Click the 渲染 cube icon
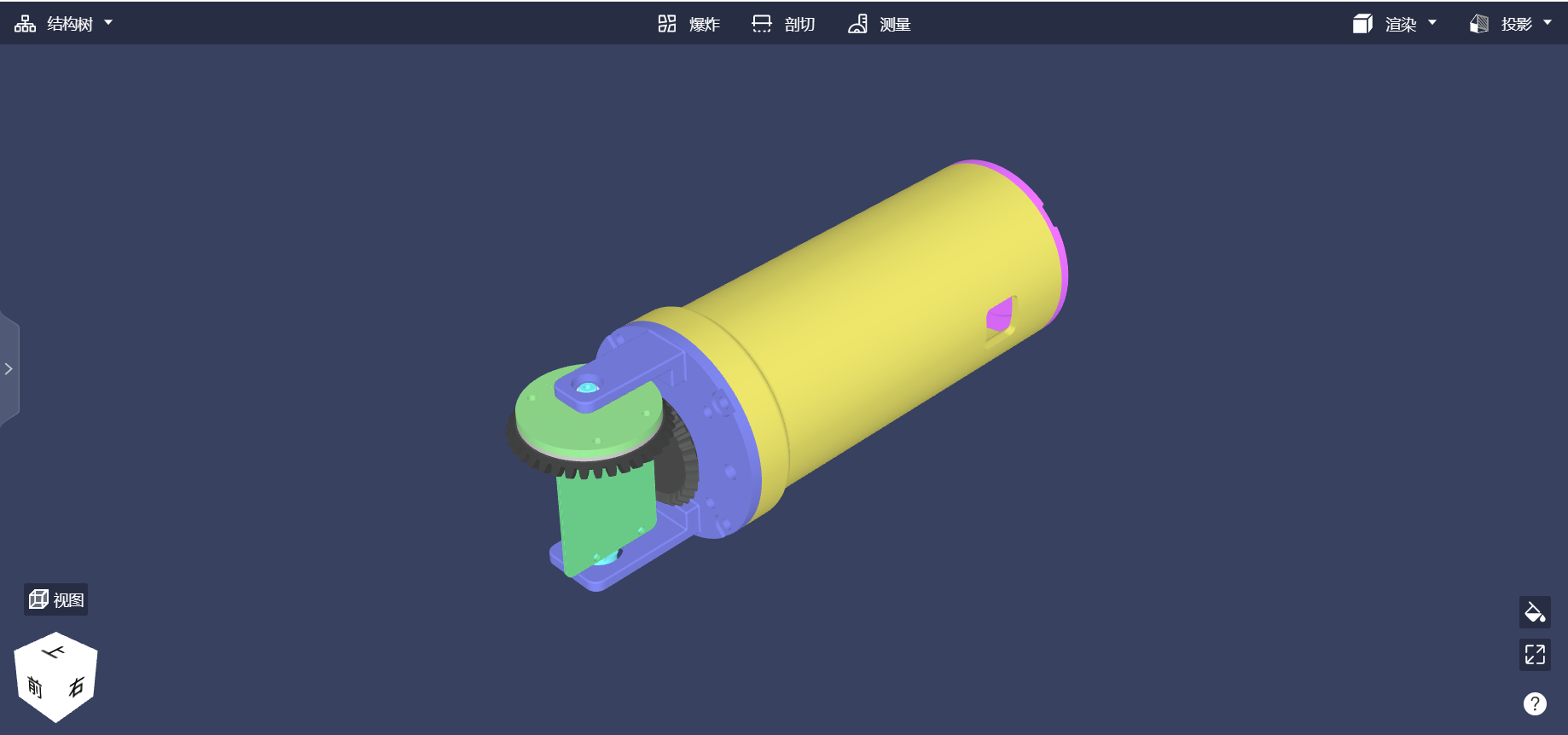The image size is (1568, 735). [x=1362, y=24]
